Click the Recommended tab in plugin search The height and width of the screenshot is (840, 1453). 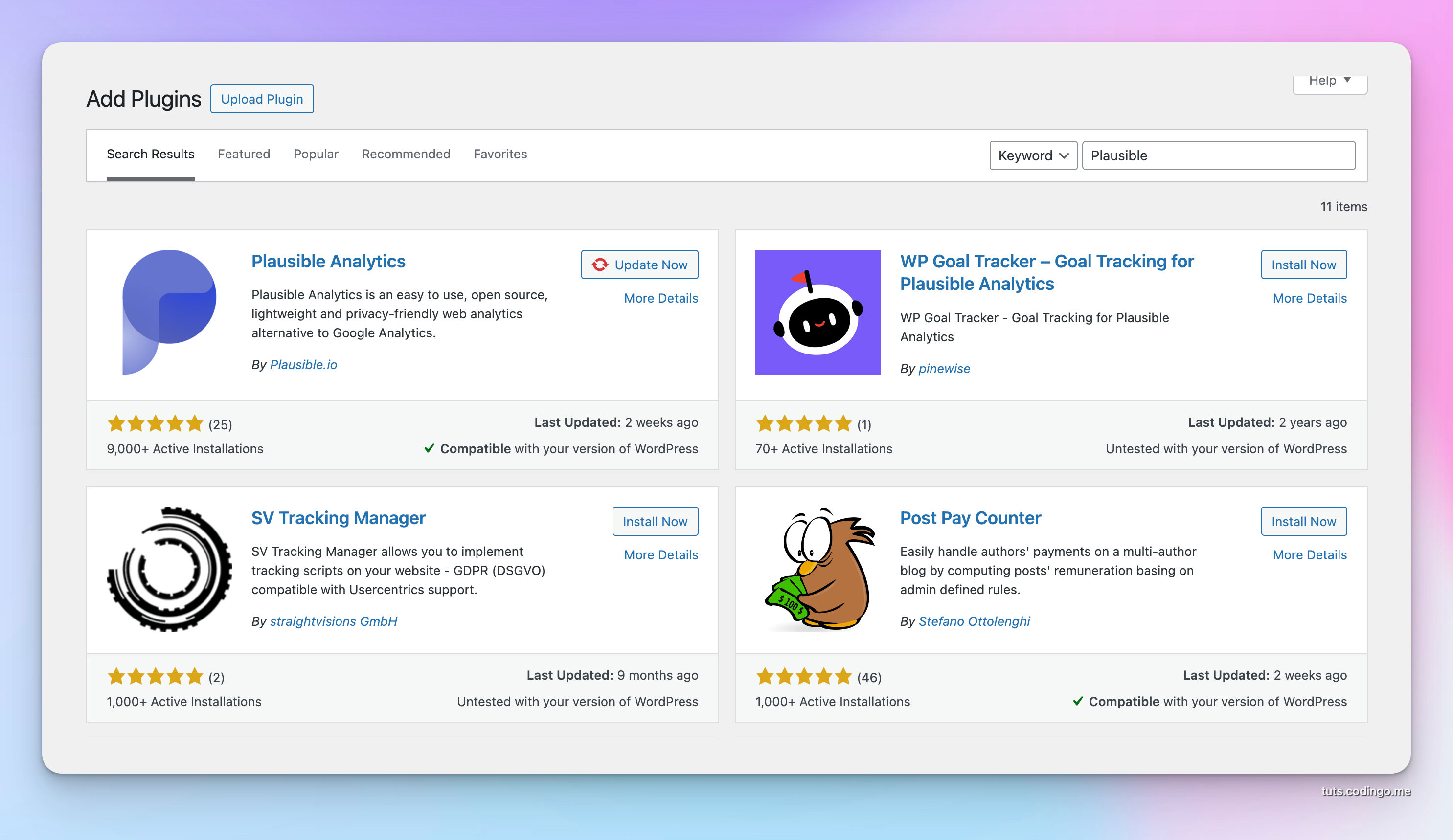point(405,154)
